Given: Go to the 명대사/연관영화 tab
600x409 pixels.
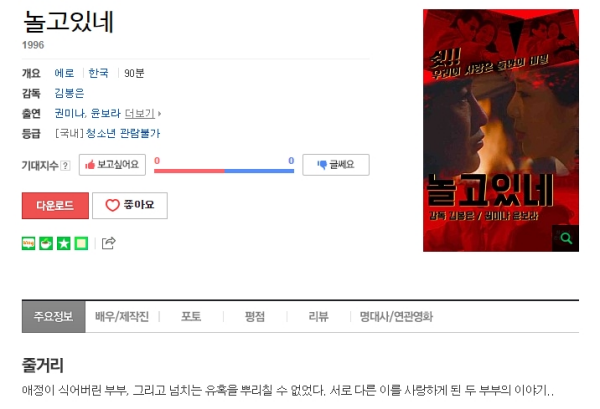Looking at the screenshot, I should (x=396, y=317).
